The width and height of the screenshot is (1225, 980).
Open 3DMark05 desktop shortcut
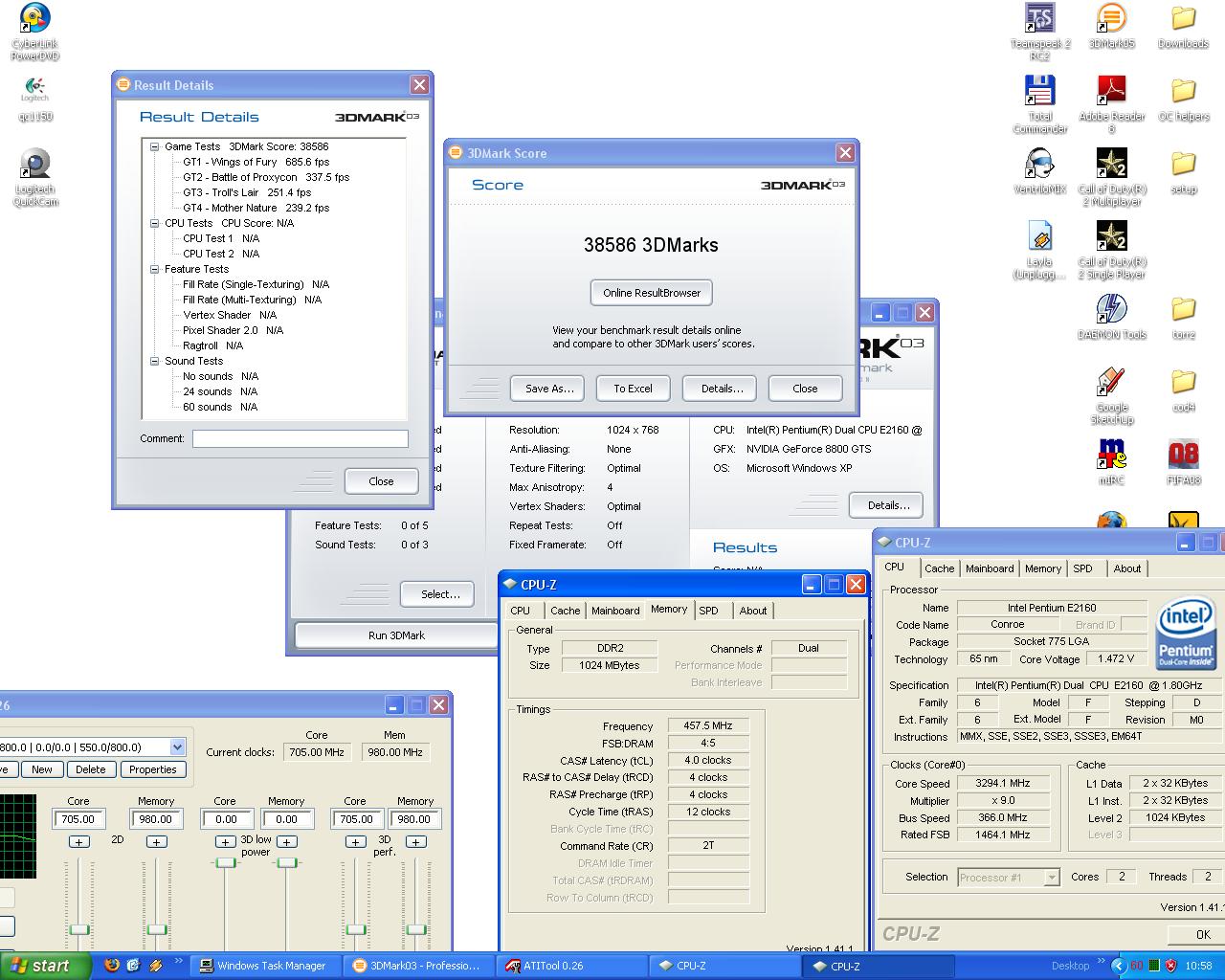point(1111,27)
